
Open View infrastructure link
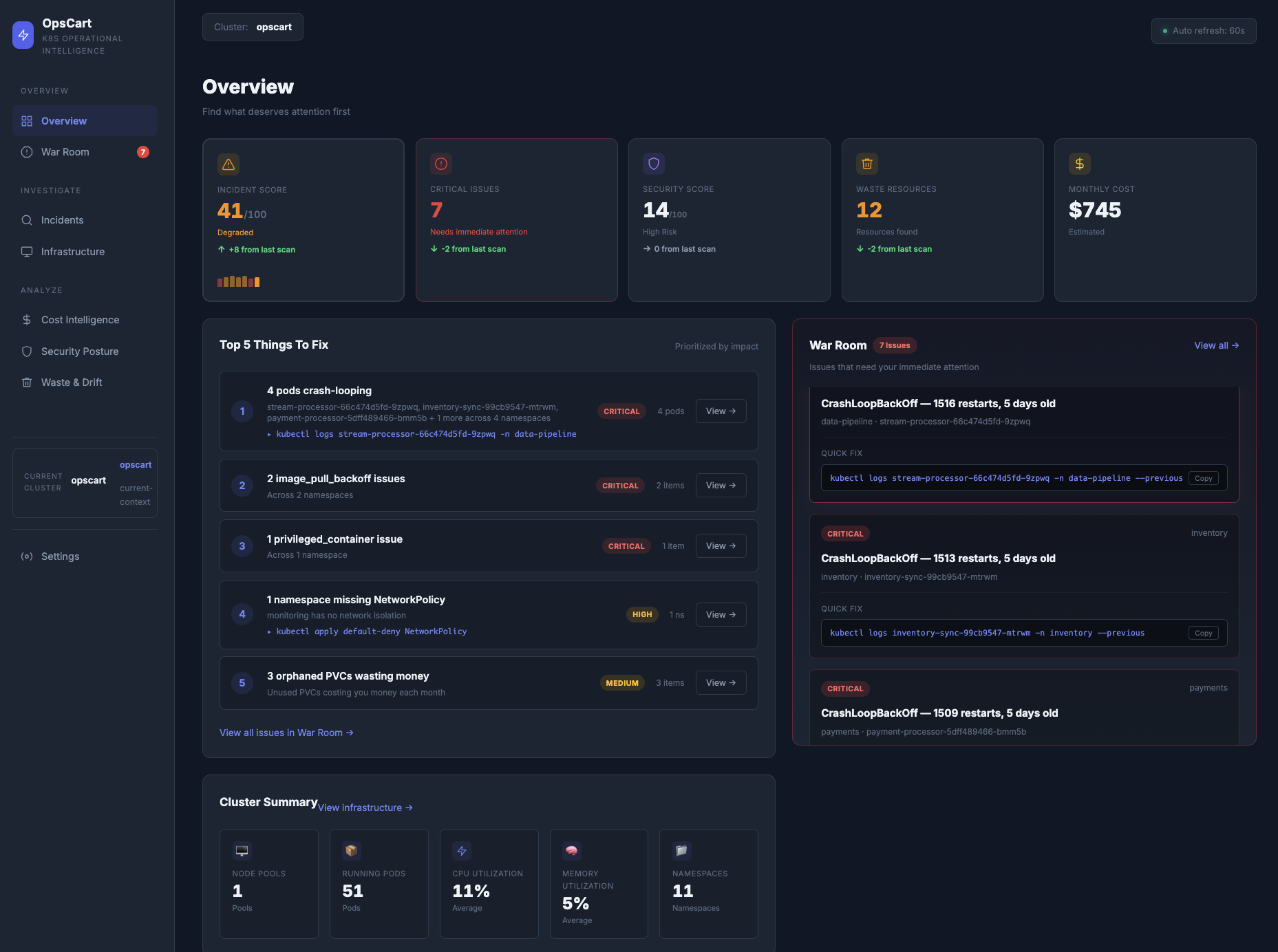(x=365, y=808)
